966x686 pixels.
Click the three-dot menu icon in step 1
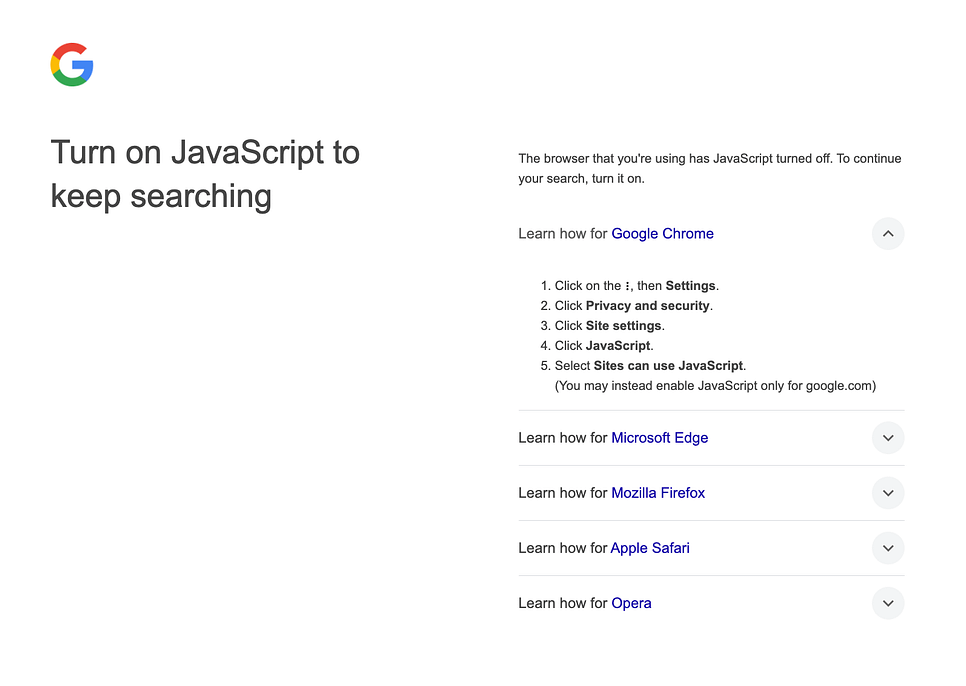coord(628,286)
